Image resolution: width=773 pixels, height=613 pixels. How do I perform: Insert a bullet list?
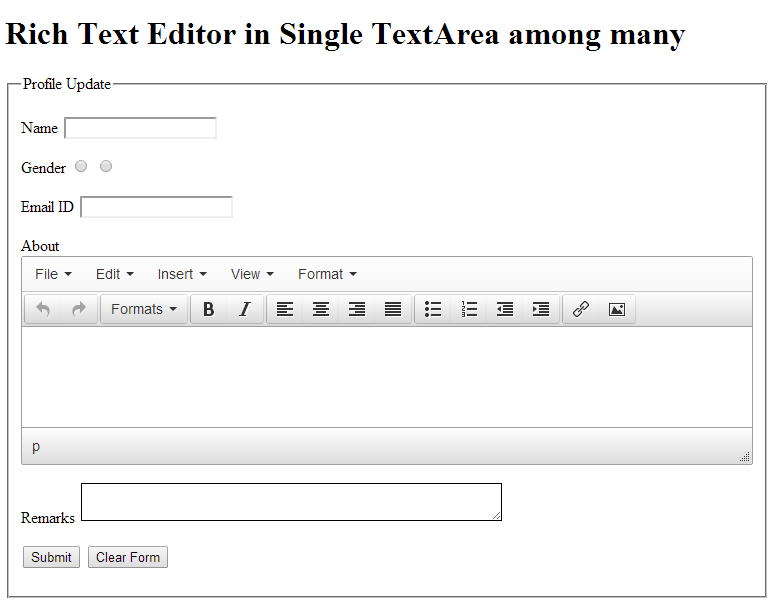tap(433, 309)
